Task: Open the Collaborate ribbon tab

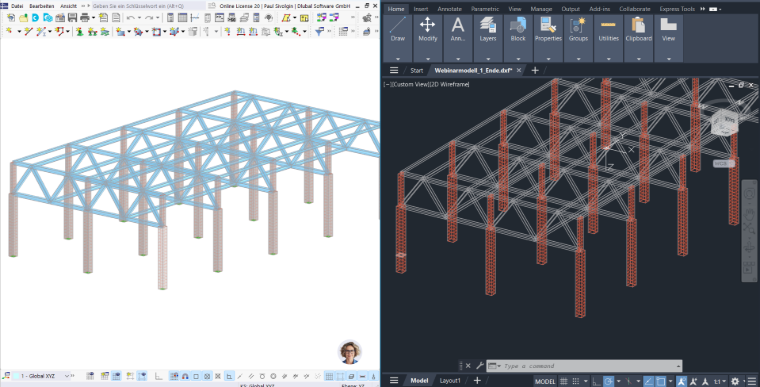Action: pyautogui.click(x=634, y=9)
